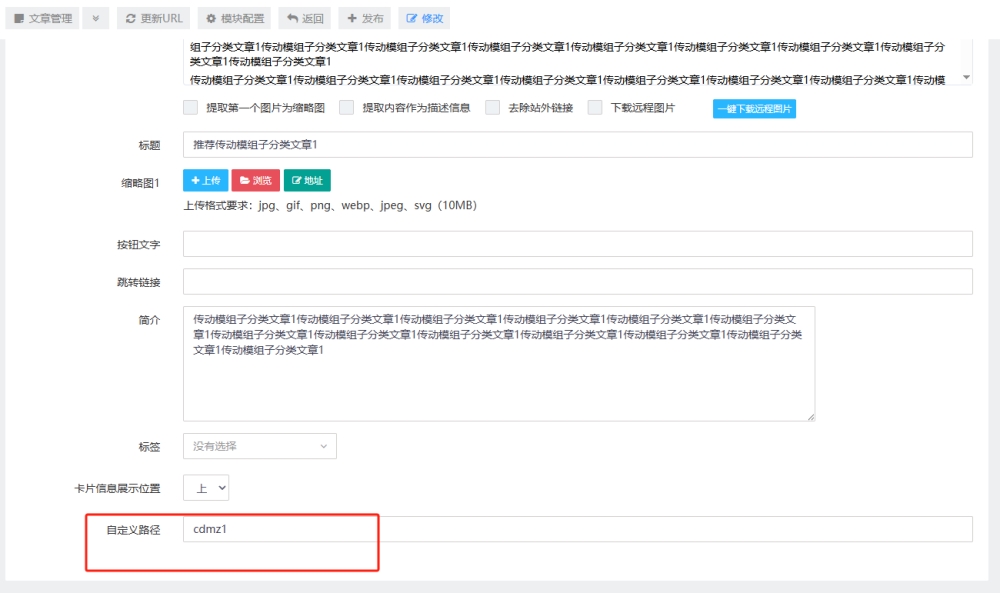The width and height of the screenshot is (1000, 593).
Task: Click into the 按钮文字 input field
Action: pos(577,244)
